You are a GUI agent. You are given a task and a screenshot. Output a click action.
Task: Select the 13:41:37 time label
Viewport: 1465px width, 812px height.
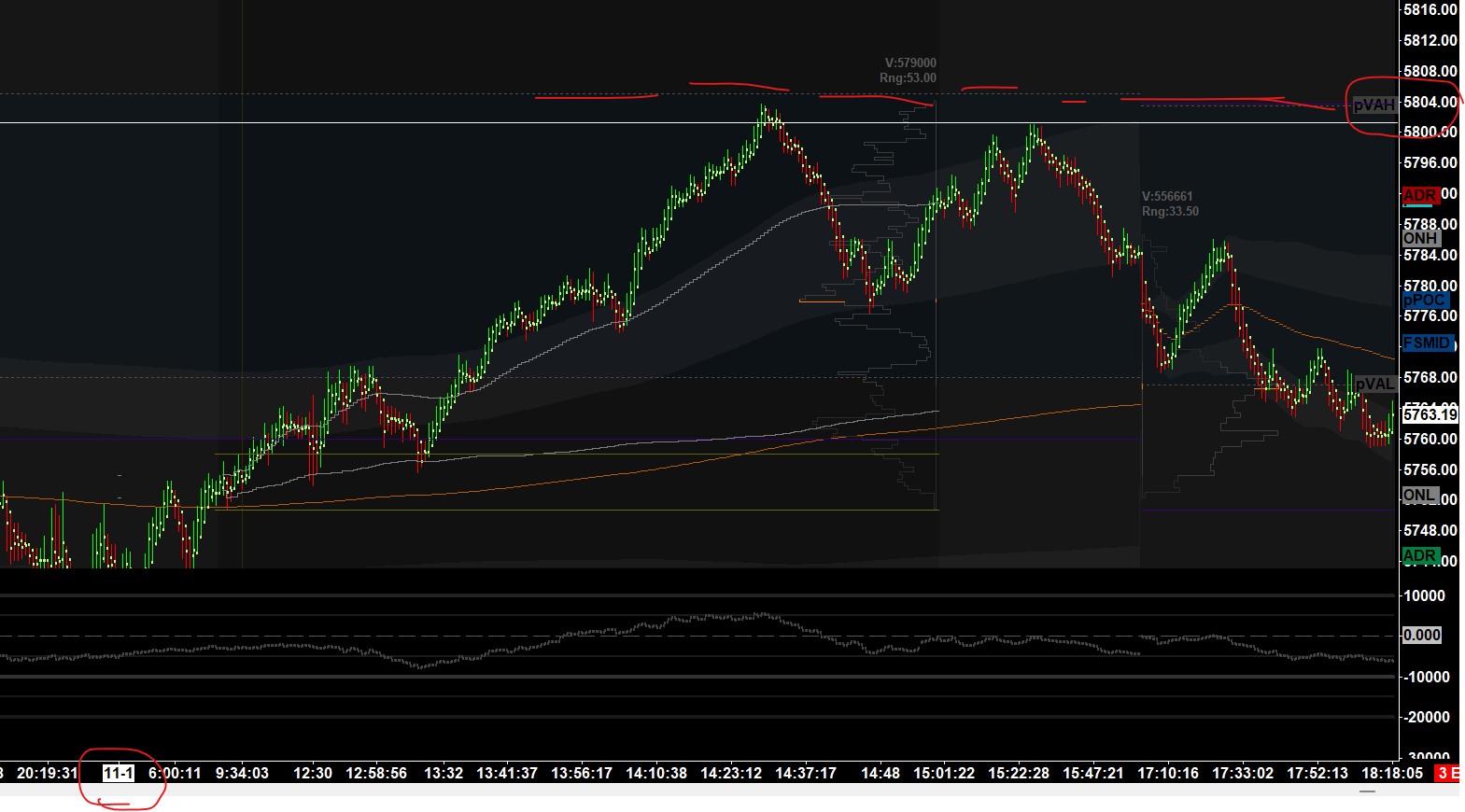pyautogui.click(x=507, y=773)
